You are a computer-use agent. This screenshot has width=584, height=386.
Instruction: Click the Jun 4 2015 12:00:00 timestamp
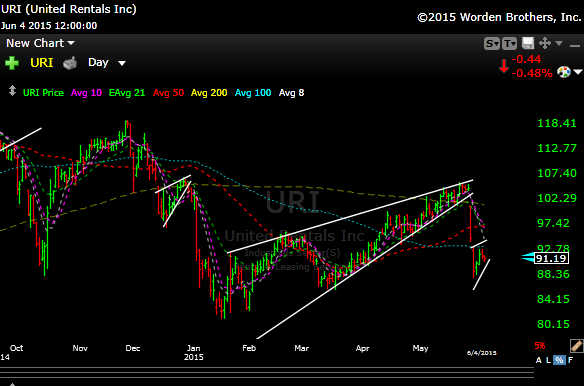click(49, 26)
